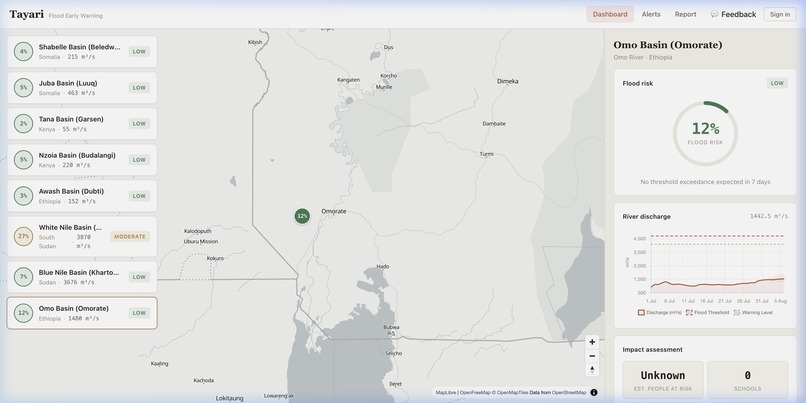Click the 12% map marker near Omorate
Screen dimensions: 806x403
302,216
